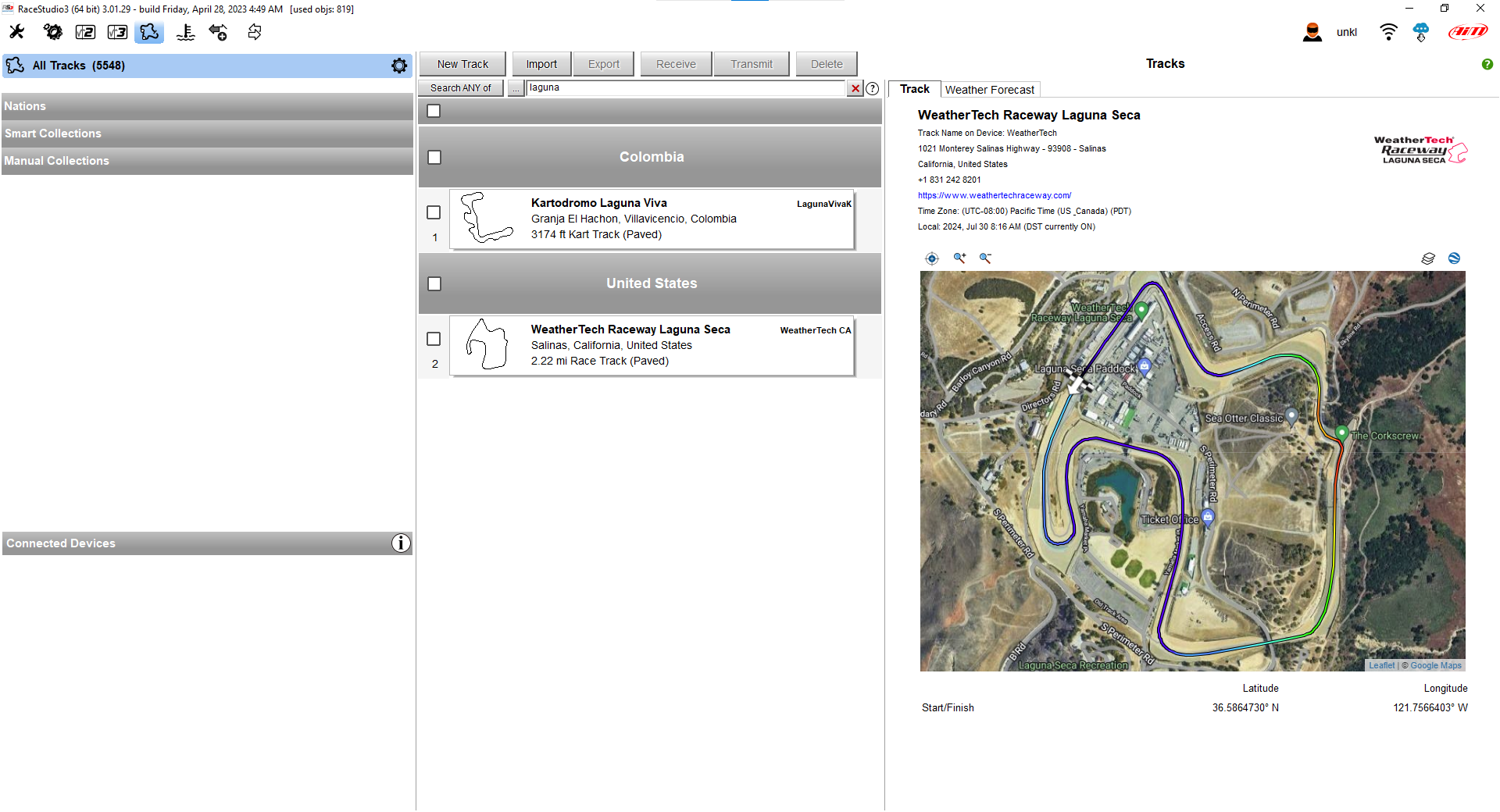The width and height of the screenshot is (1500, 812).
Task: Open the weathertechraceway.com link
Action: (x=994, y=195)
